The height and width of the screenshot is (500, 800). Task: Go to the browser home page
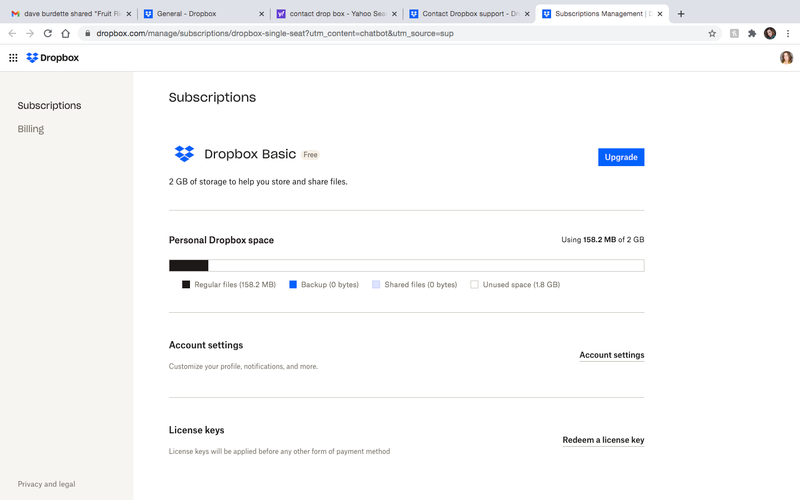66,33
